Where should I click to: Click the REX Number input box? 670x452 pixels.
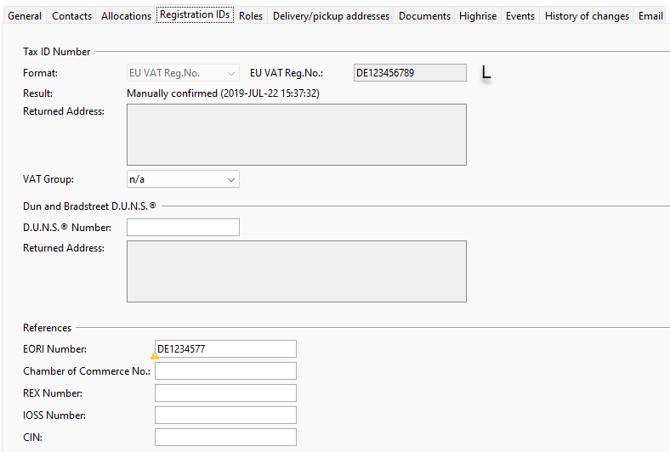click(225, 393)
